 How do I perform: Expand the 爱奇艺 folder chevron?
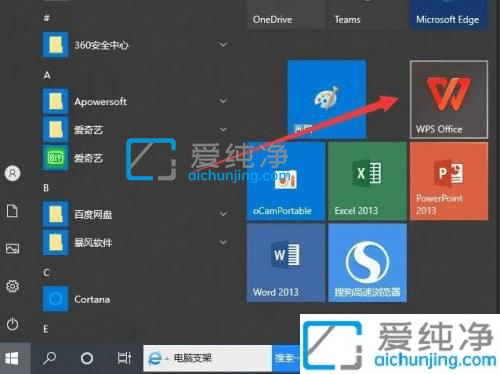(223, 129)
